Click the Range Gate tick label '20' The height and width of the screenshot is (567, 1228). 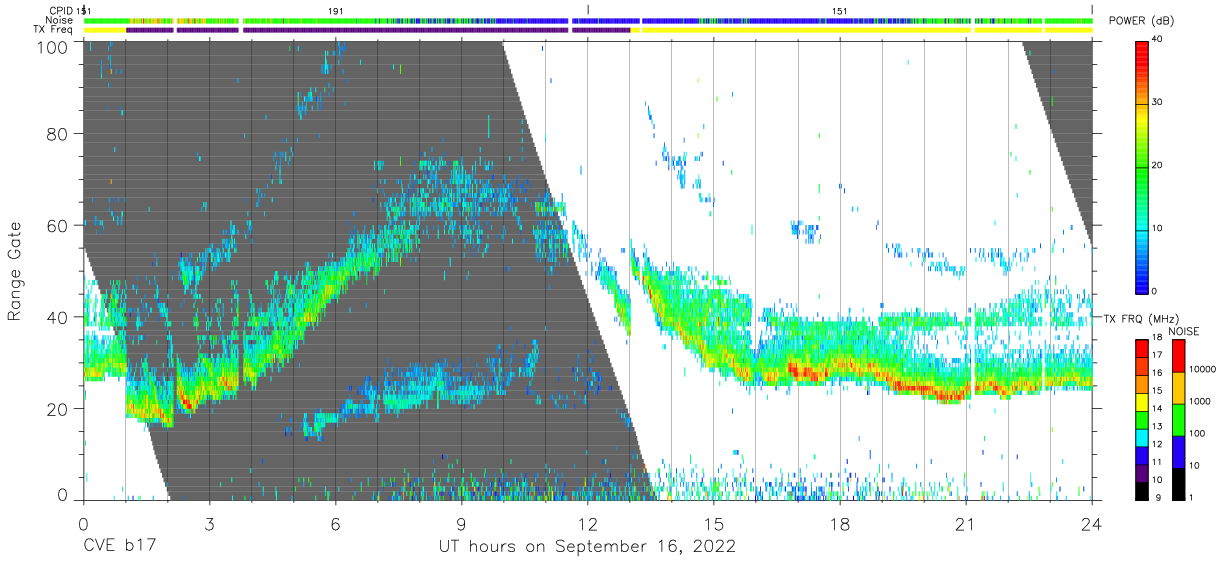tap(56, 409)
